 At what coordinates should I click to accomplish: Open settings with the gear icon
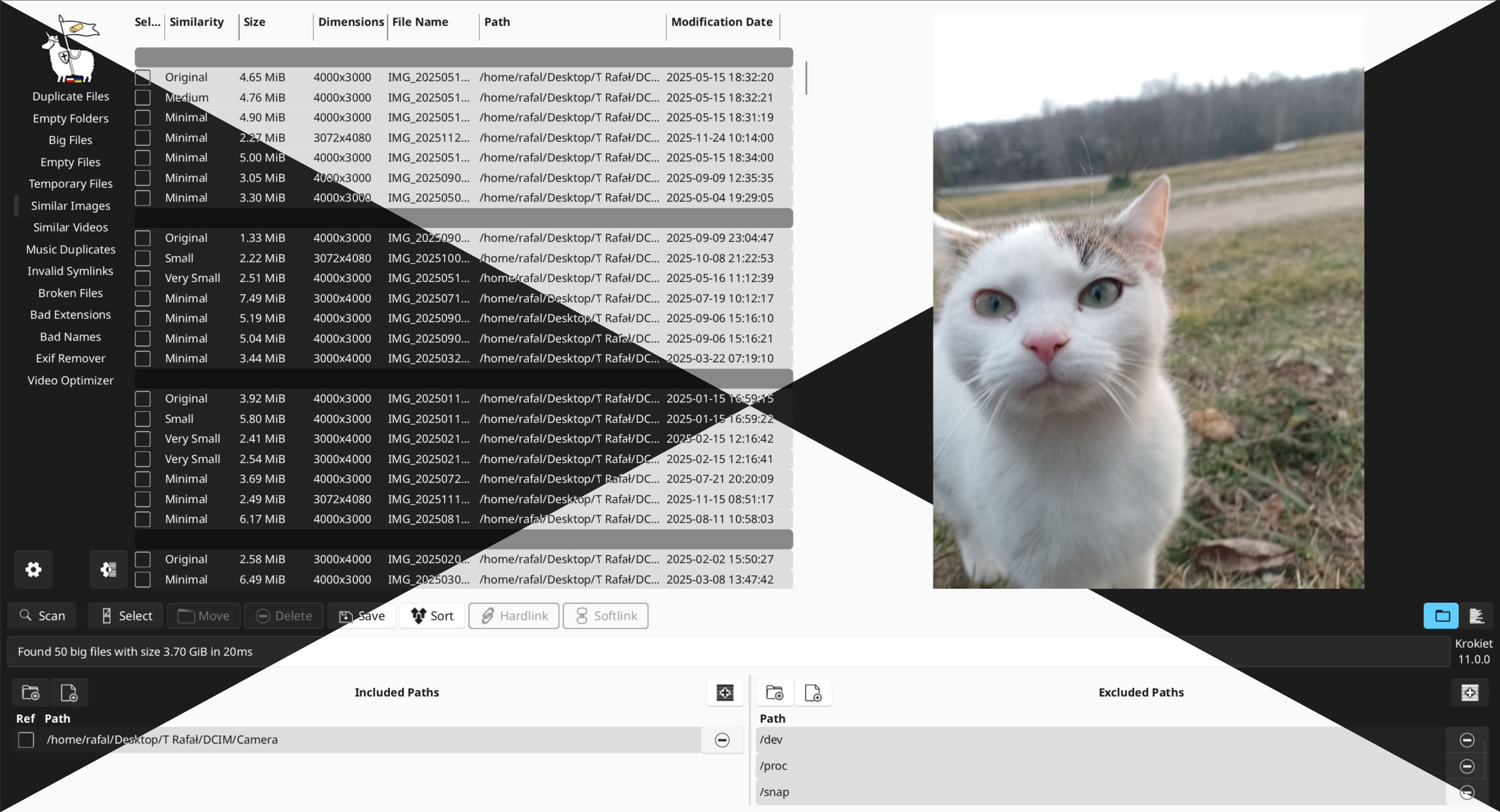pos(33,569)
